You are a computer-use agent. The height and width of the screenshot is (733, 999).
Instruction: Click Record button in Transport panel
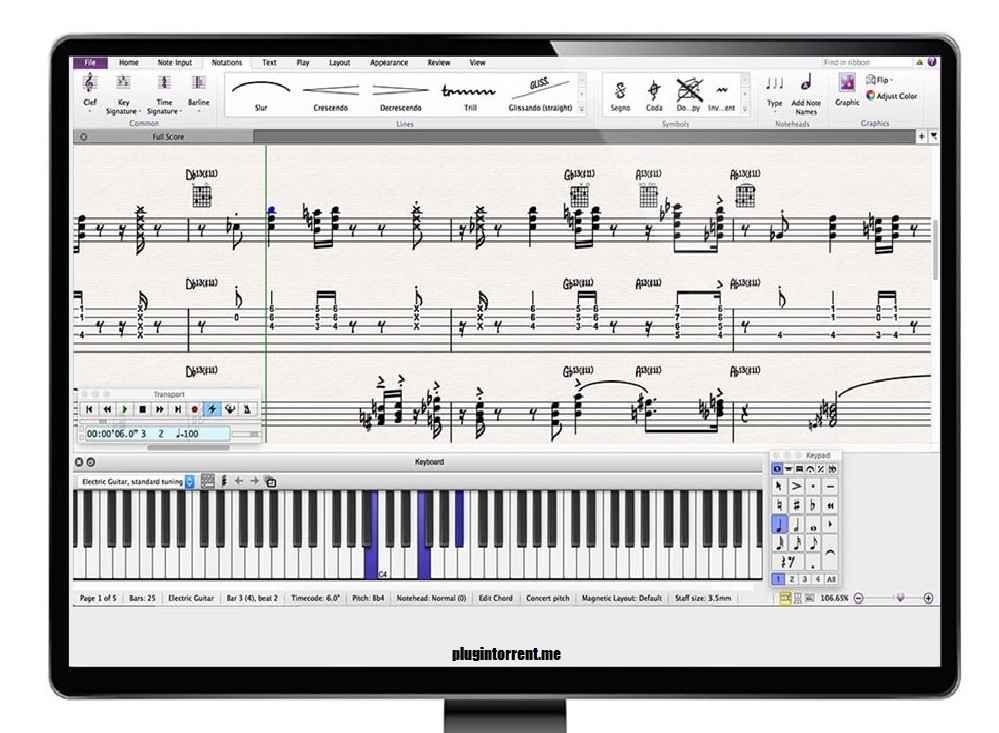pyautogui.click(x=194, y=409)
